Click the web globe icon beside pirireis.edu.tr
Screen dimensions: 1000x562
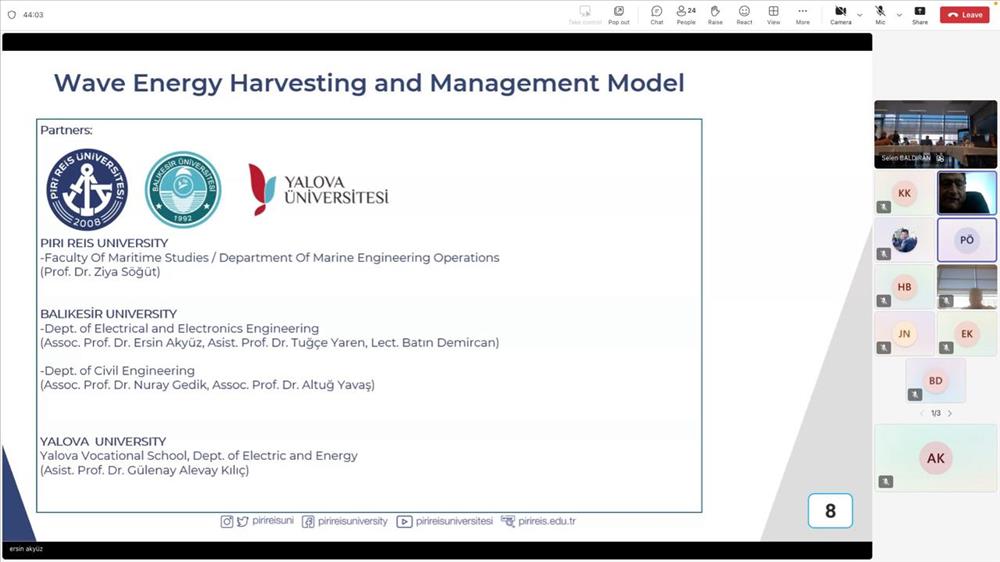508,522
